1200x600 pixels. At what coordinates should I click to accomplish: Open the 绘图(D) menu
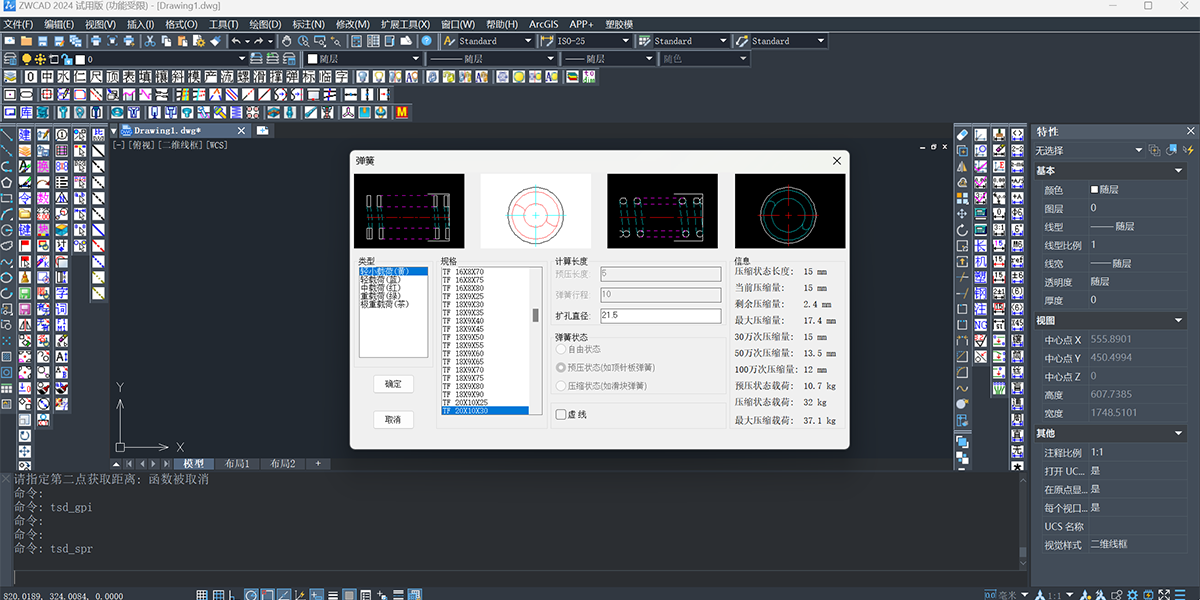point(264,23)
